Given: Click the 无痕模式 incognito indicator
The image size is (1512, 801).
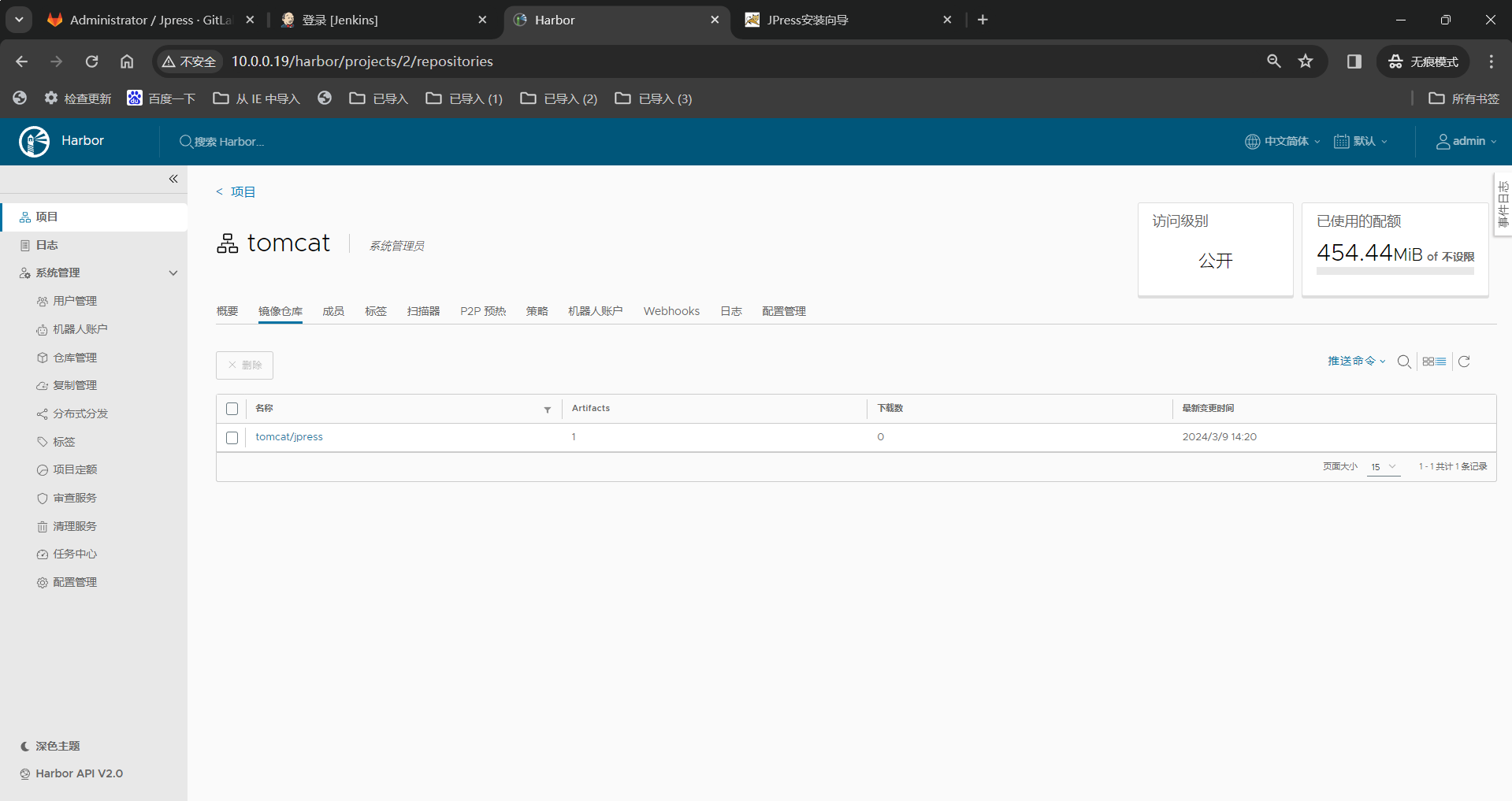Looking at the screenshot, I should pos(1423,61).
